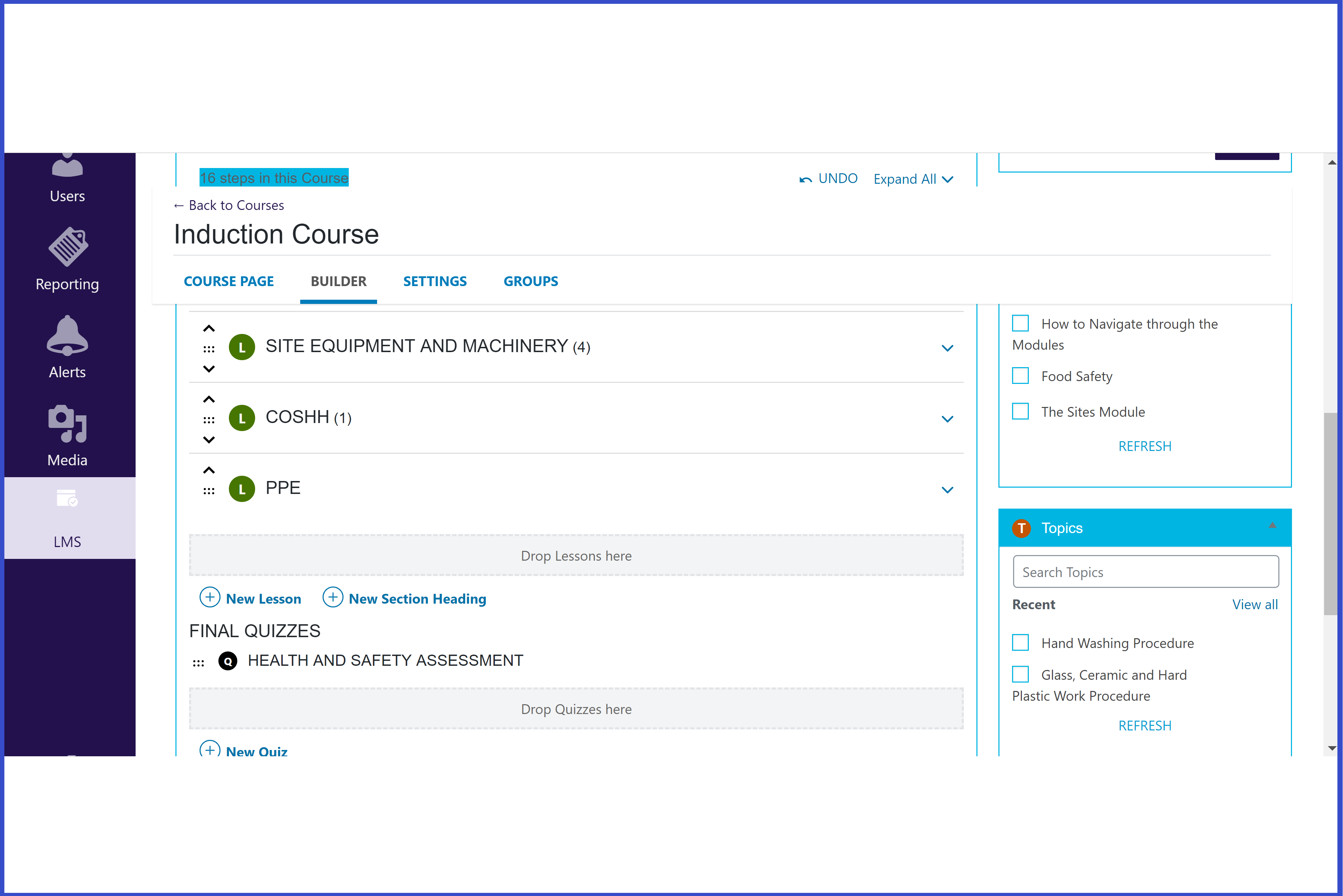Click UNDO text button
This screenshot has height=896, width=1343.
tap(838, 178)
